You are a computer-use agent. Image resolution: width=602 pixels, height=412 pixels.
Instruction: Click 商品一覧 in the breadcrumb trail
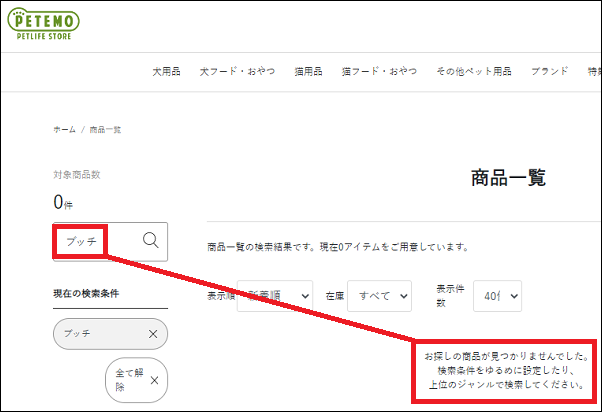click(106, 130)
